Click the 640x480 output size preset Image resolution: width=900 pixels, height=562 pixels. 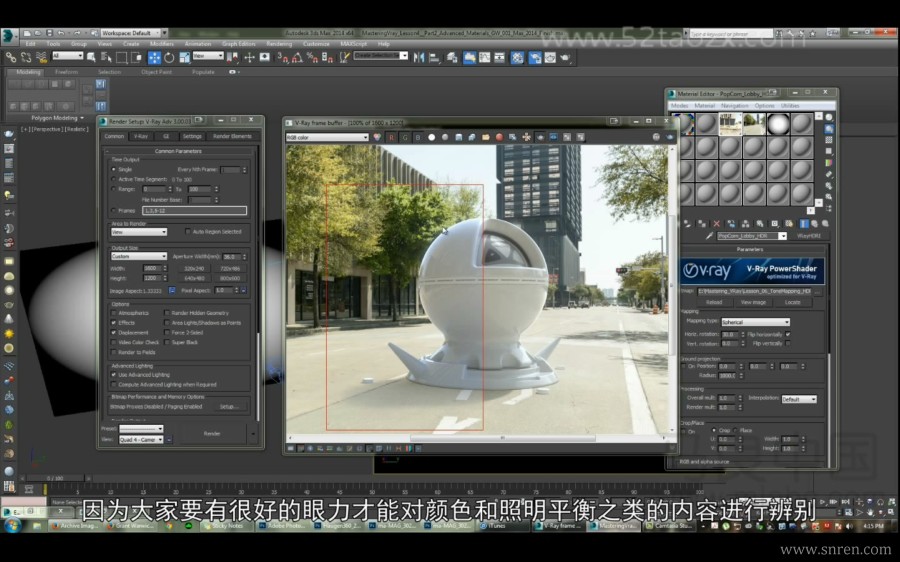click(x=194, y=277)
